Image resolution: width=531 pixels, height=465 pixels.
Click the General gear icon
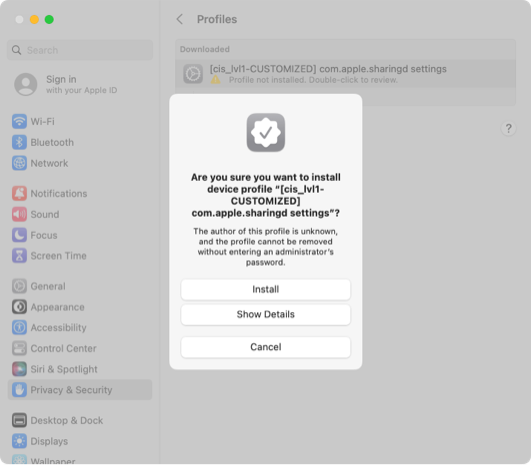[19, 286]
